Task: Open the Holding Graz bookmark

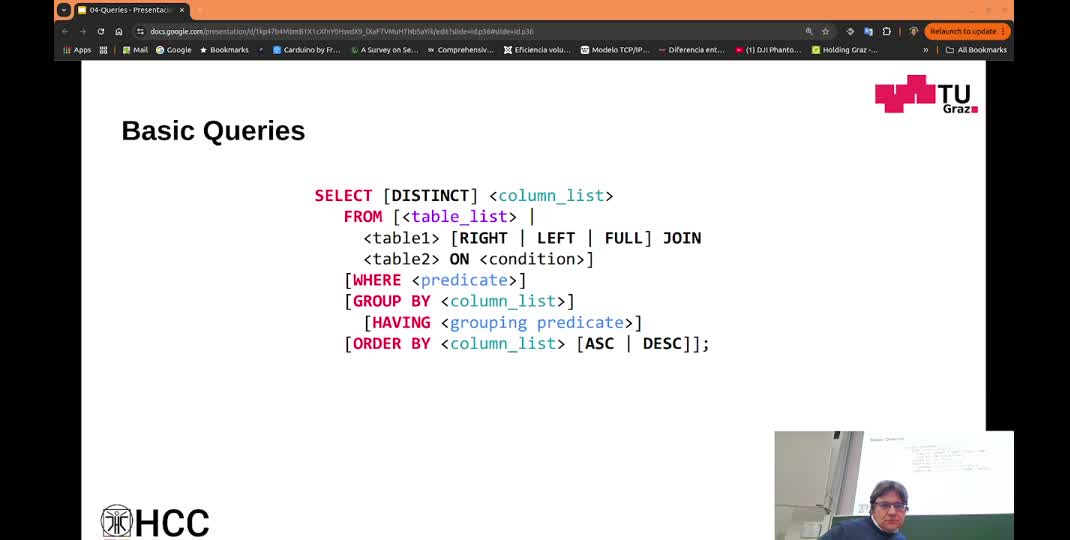Action: click(x=845, y=50)
